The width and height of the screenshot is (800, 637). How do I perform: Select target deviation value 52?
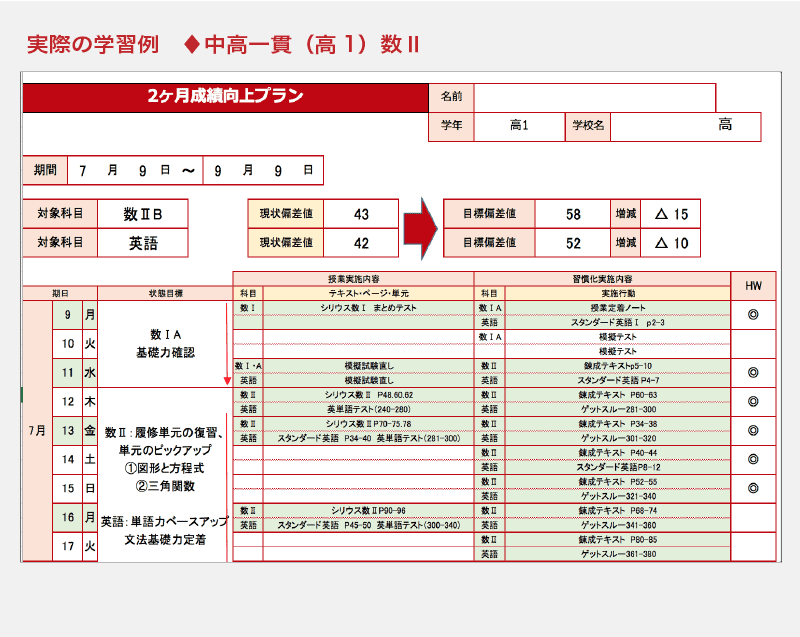(x=572, y=243)
